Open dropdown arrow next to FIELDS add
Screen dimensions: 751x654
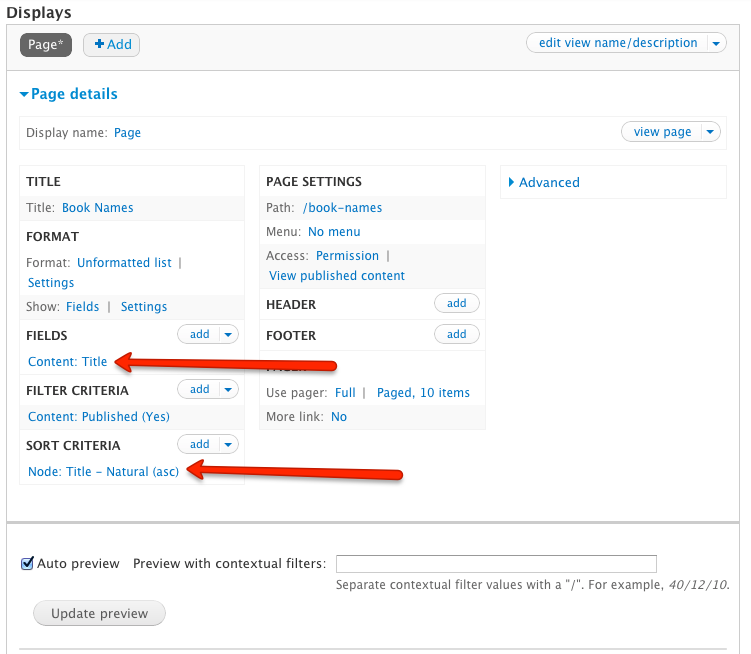[x=228, y=334]
